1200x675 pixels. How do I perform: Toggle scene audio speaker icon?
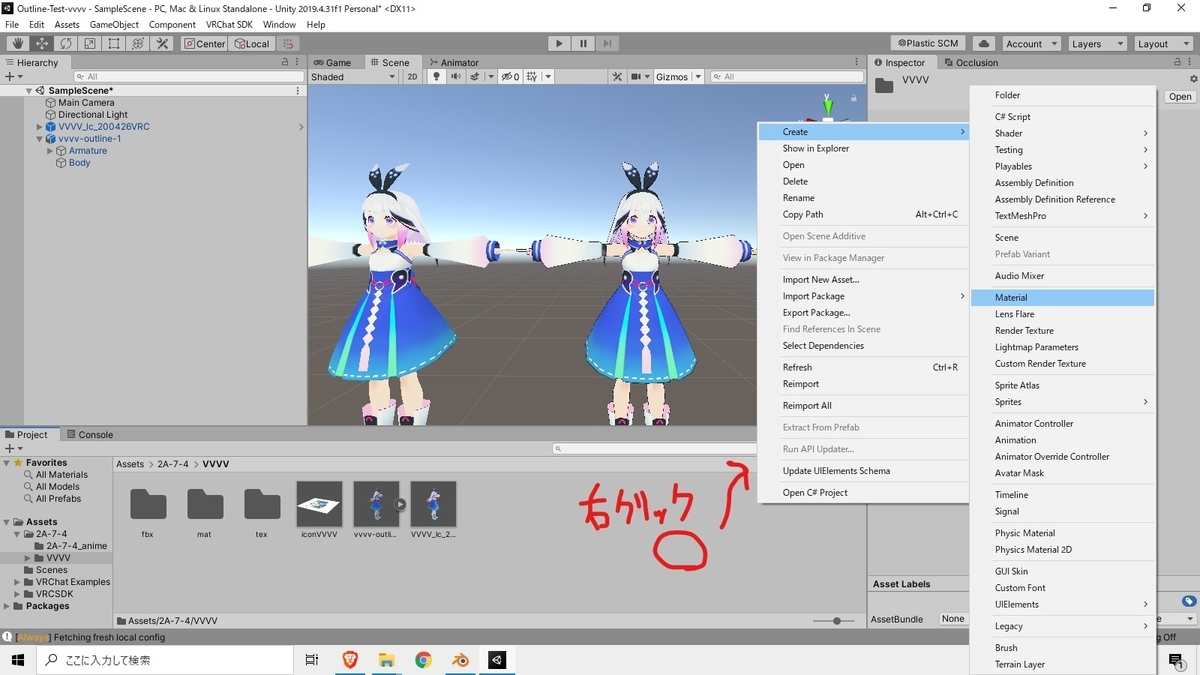[455, 77]
